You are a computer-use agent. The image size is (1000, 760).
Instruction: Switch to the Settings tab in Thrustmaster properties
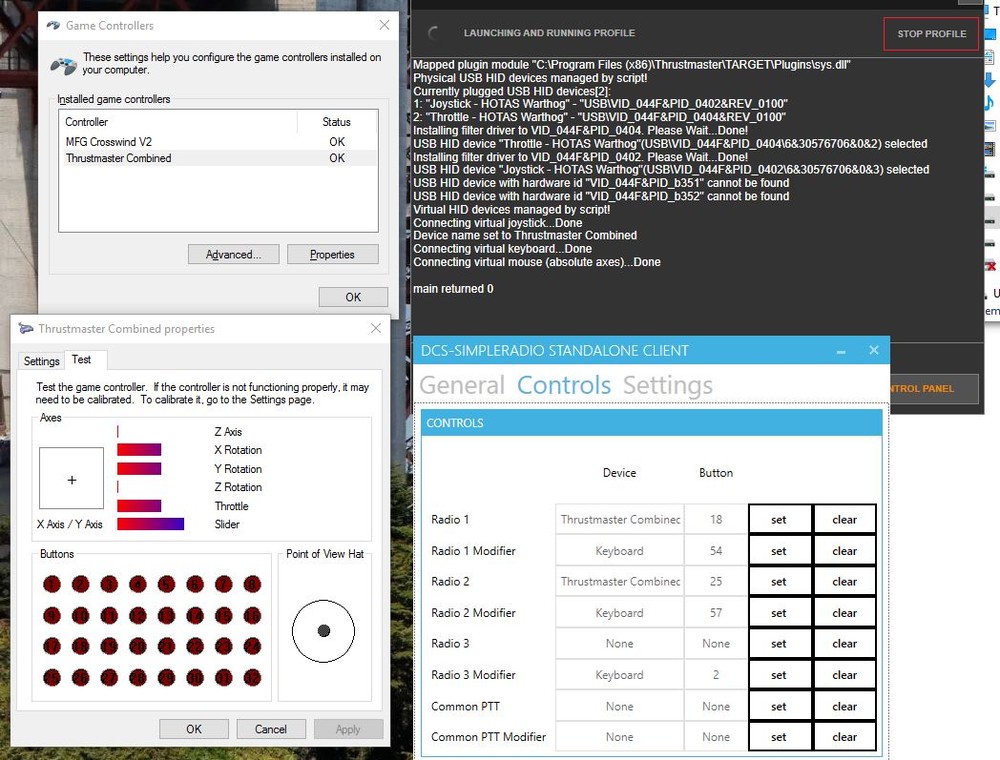tap(41, 361)
